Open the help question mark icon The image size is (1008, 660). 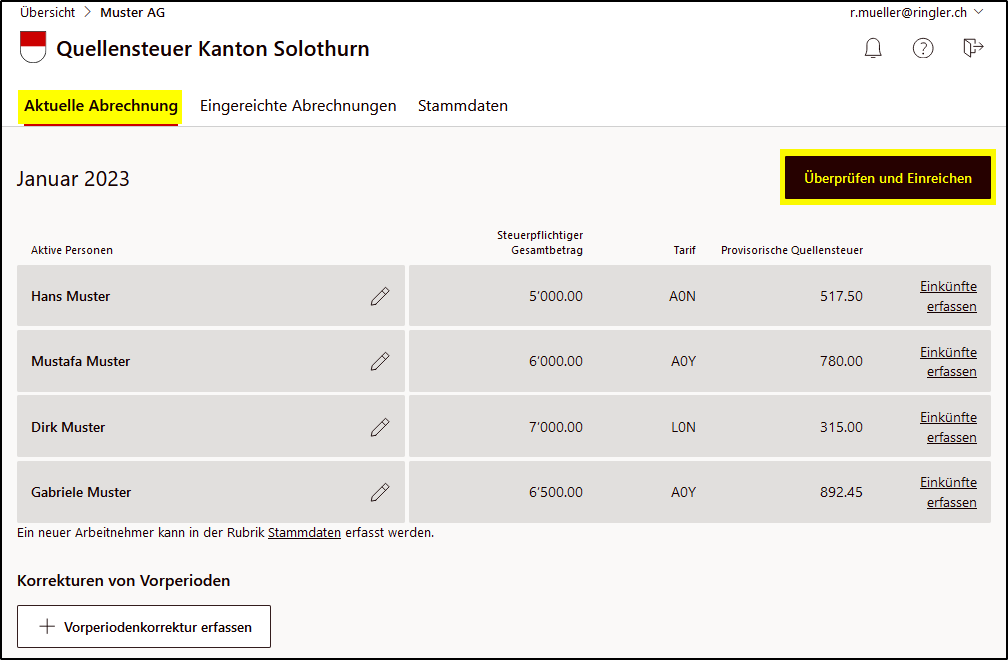tap(923, 48)
